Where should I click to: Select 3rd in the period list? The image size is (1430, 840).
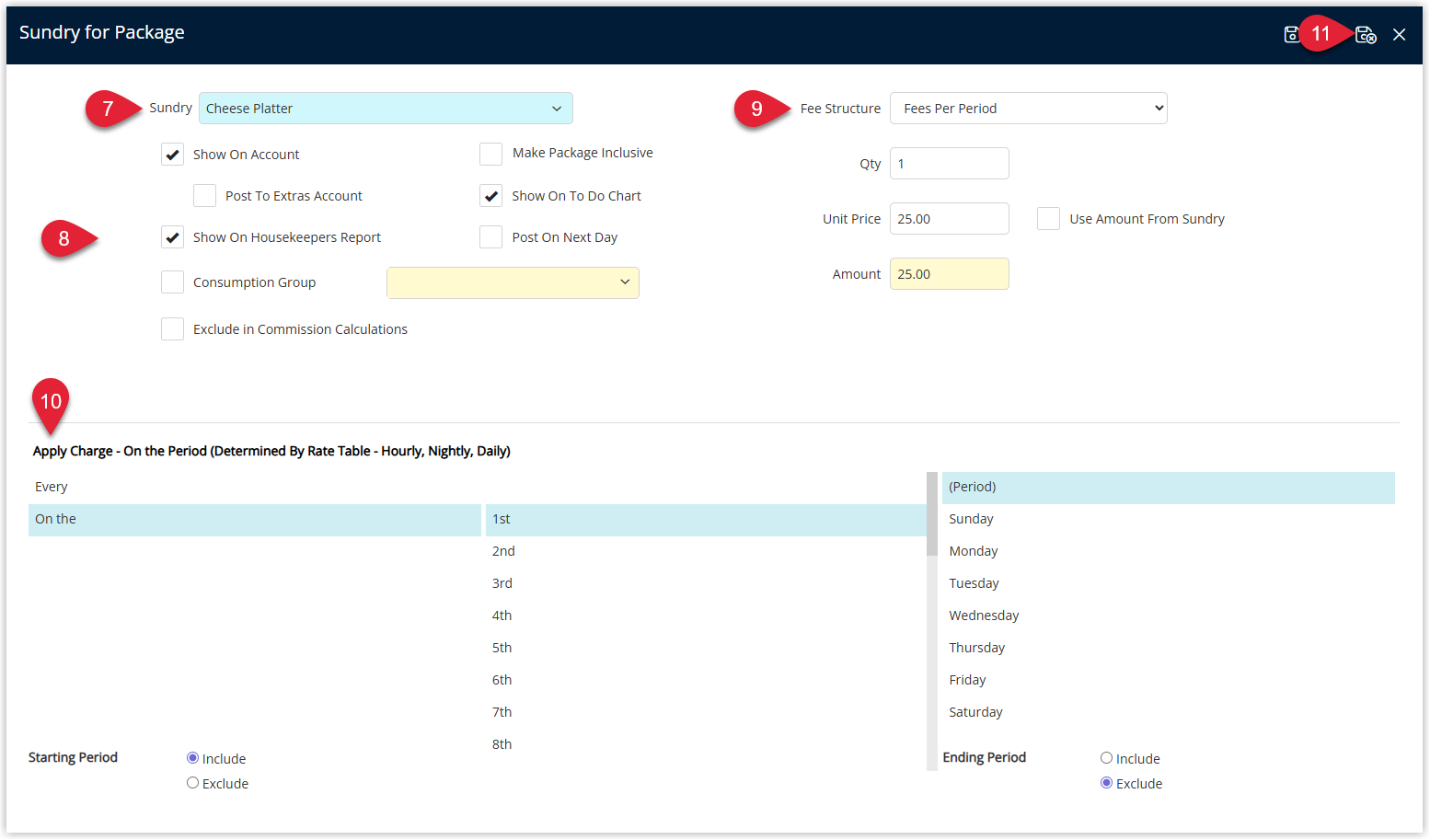[x=706, y=584]
